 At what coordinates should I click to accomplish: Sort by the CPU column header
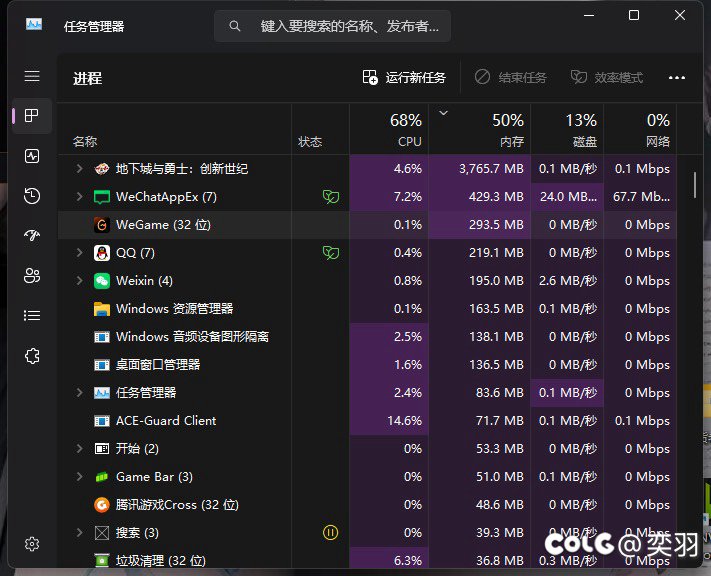389,130
